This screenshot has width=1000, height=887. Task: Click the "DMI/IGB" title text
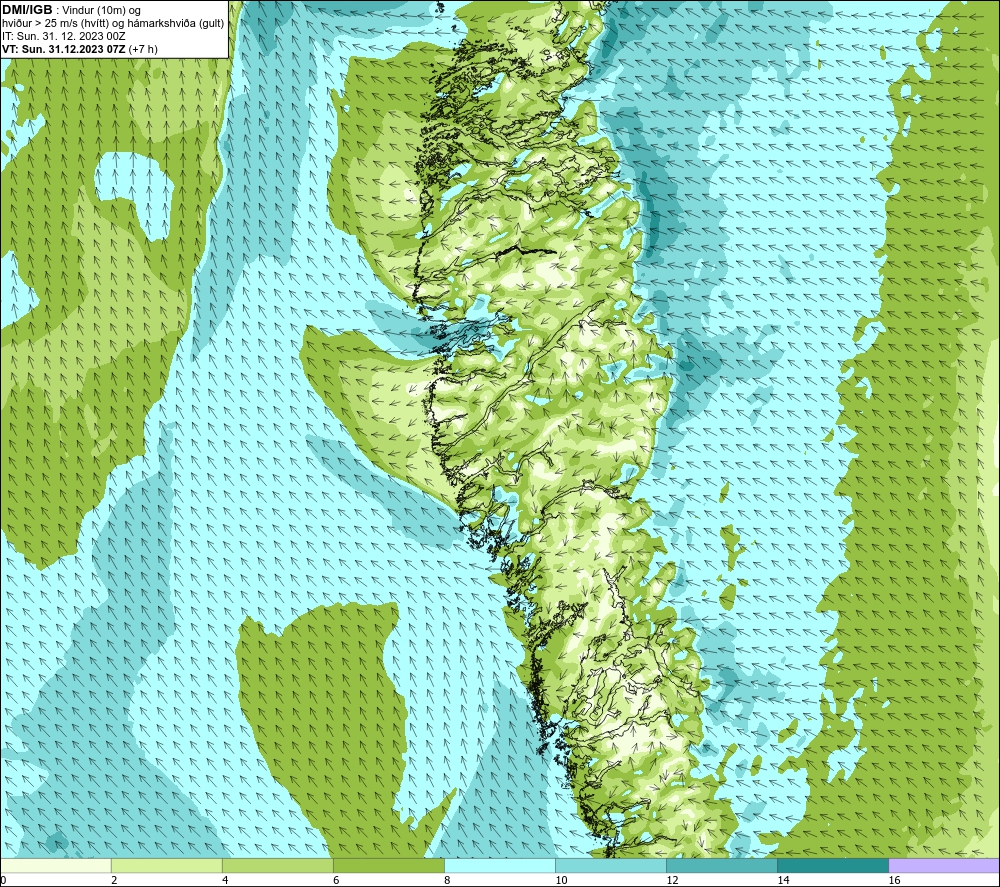[27, 10]
